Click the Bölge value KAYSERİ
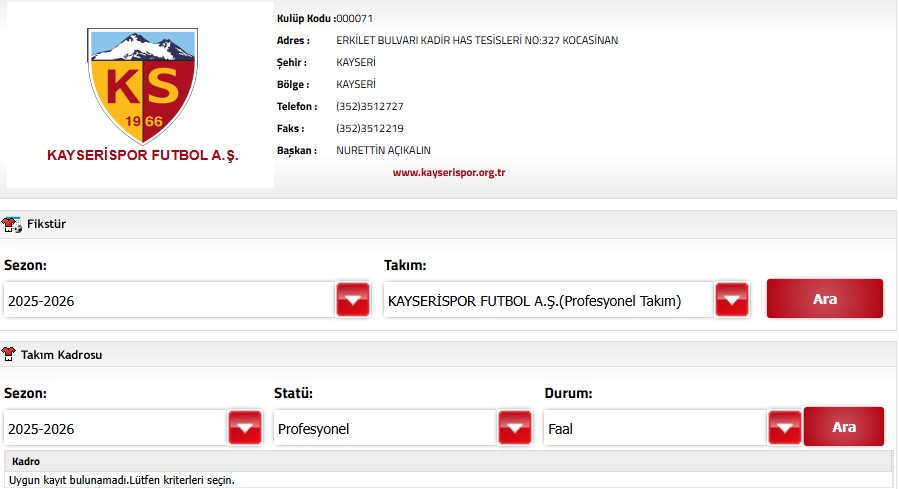 356,84
